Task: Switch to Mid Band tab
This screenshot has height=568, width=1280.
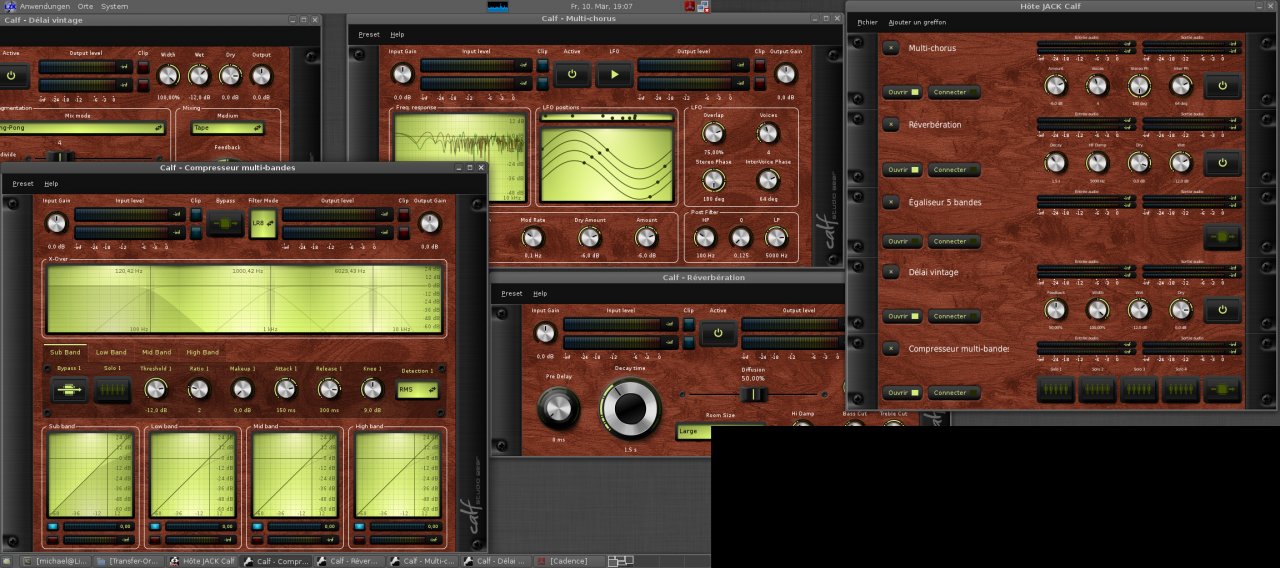Action: 156,352
